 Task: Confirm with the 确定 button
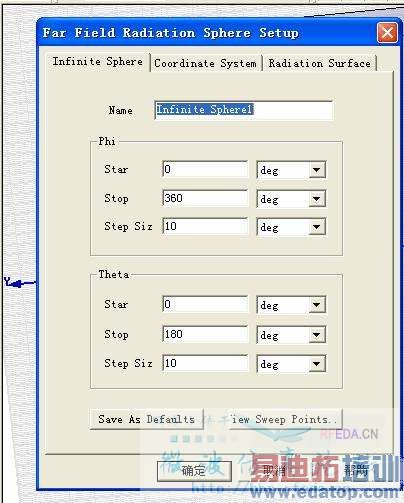pyautogui.click(x=194, y=471)
